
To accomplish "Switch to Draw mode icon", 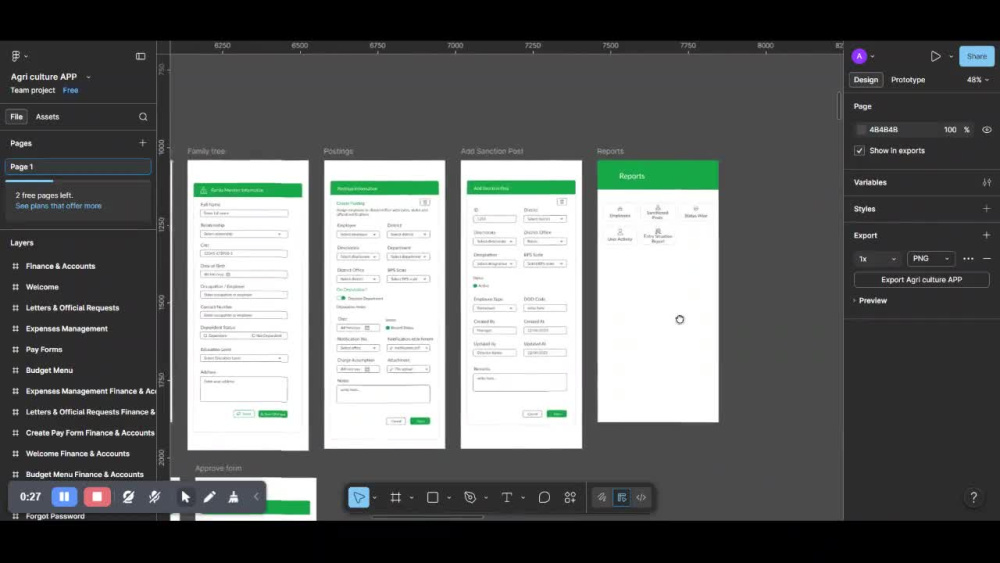I will click(x=601, y=497).
